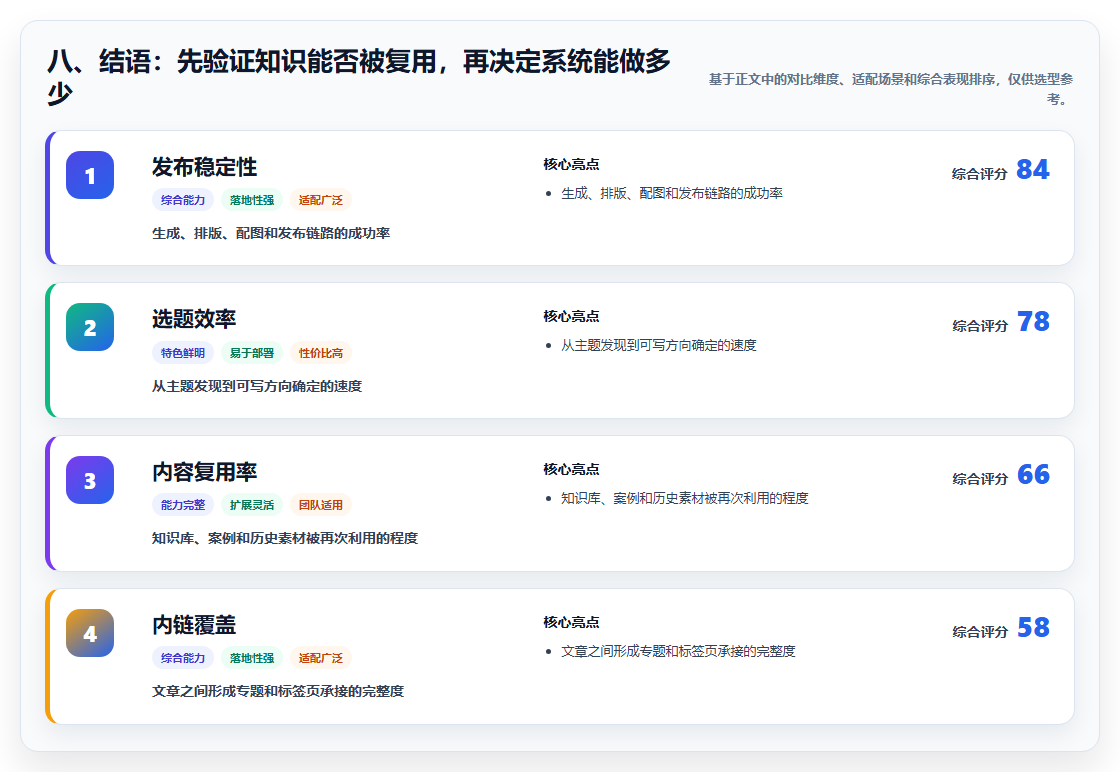The width and height of the screenshot is (1120, 772).
Task: Click the subtitle note 基于正文中的对比维度
Action: 891,89
